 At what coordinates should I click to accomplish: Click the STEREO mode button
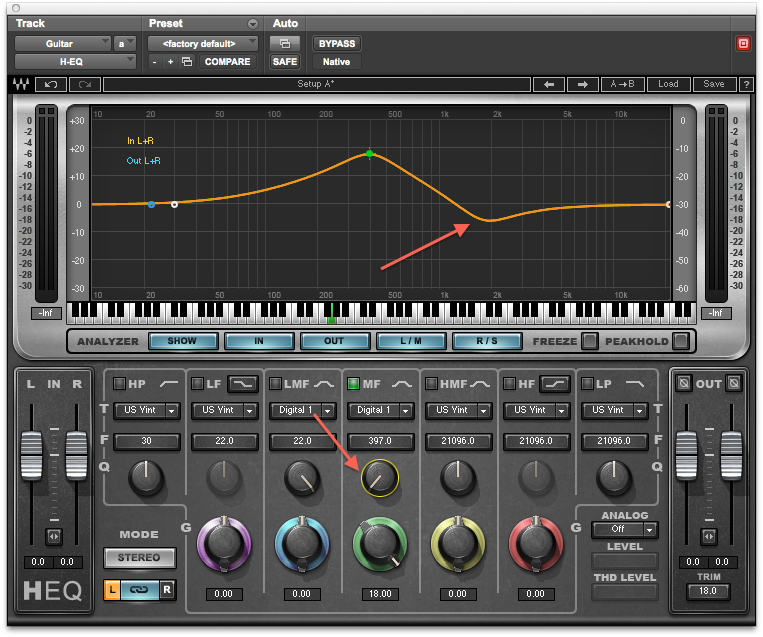[139, 558]
